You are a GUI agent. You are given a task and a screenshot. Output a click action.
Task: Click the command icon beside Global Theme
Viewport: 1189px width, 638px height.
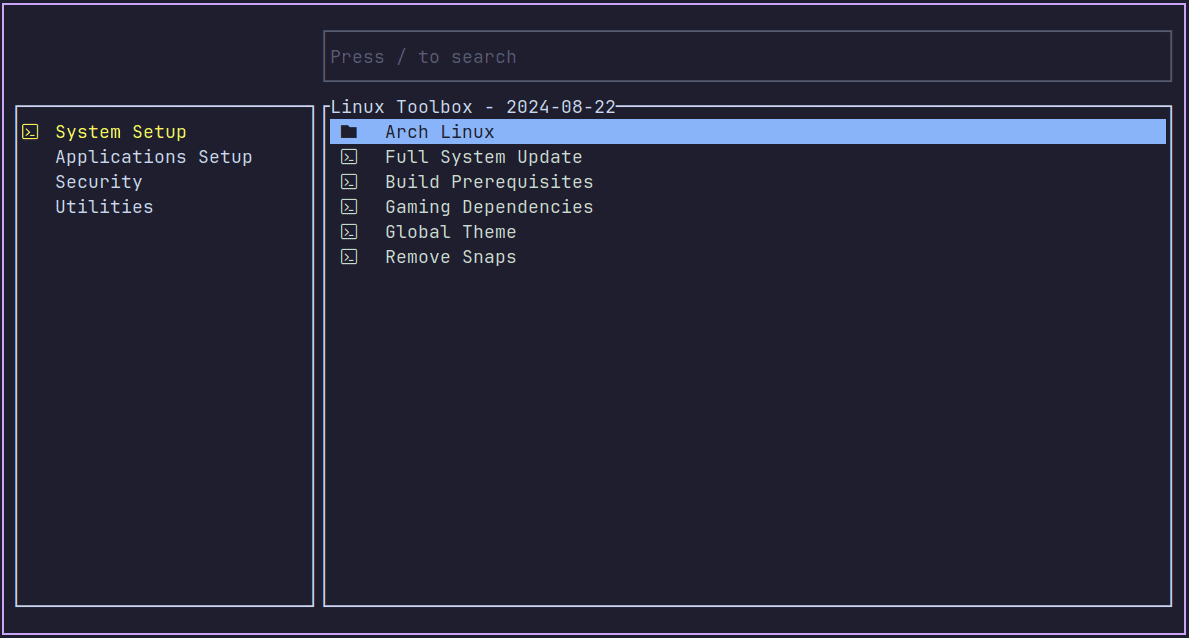[349, 232]
